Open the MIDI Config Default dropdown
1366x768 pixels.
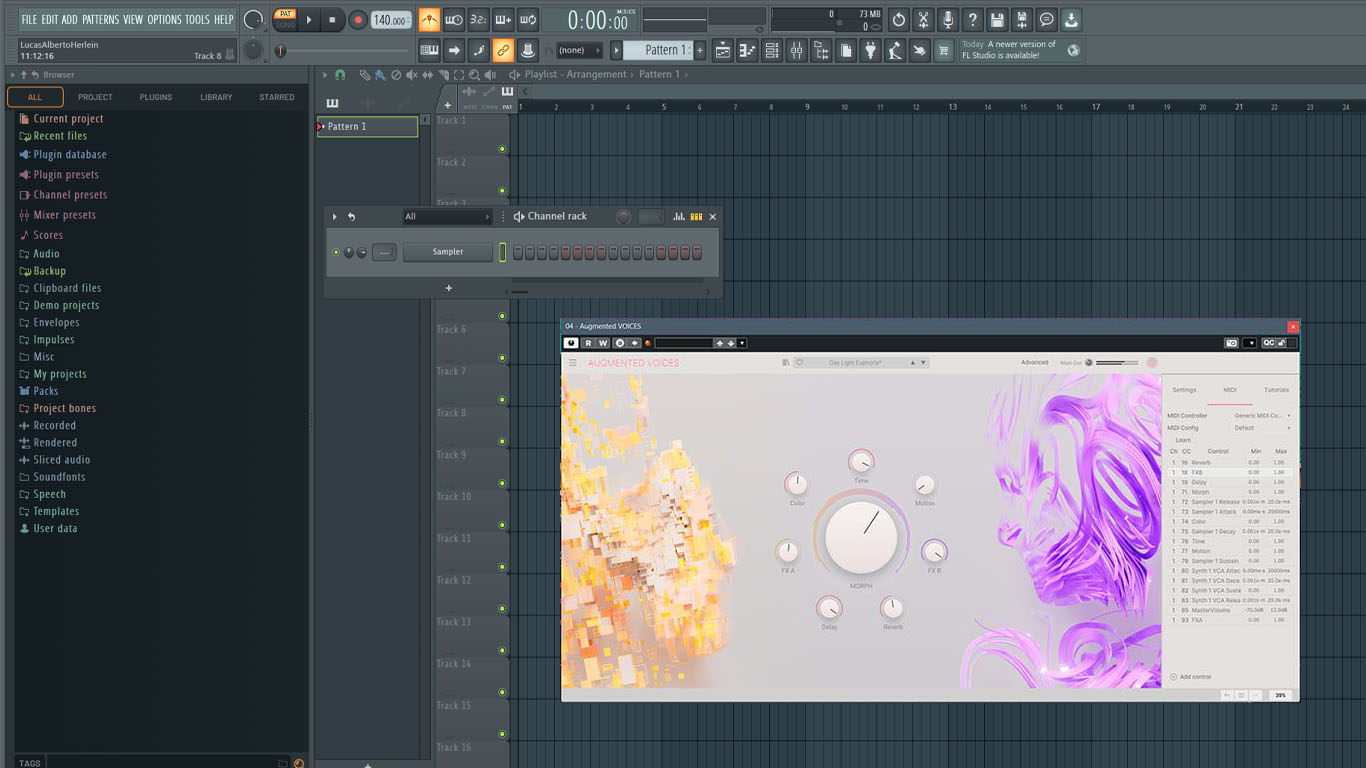1261,427
